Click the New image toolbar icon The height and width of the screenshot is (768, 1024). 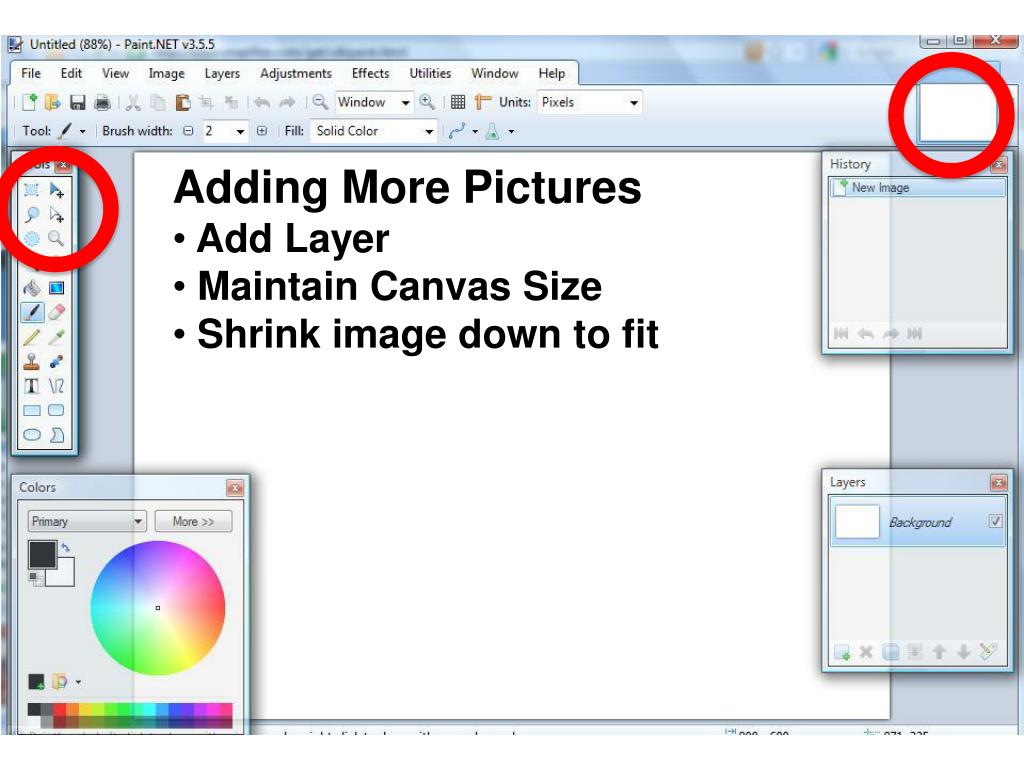(x=29, y=102)
